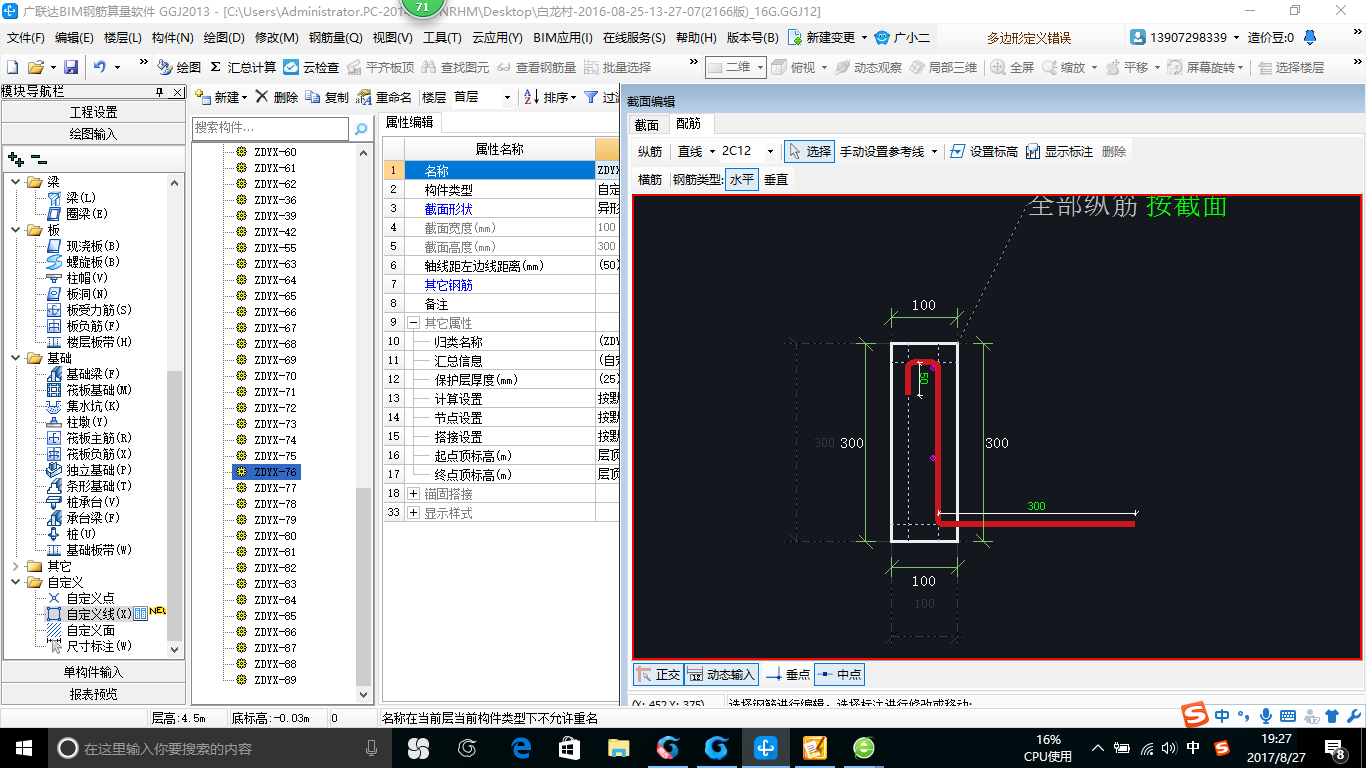The width and height of the screenshot is (1366, 768).
Task: Click the 绘图输入 panel button
Action: [93, 134]
